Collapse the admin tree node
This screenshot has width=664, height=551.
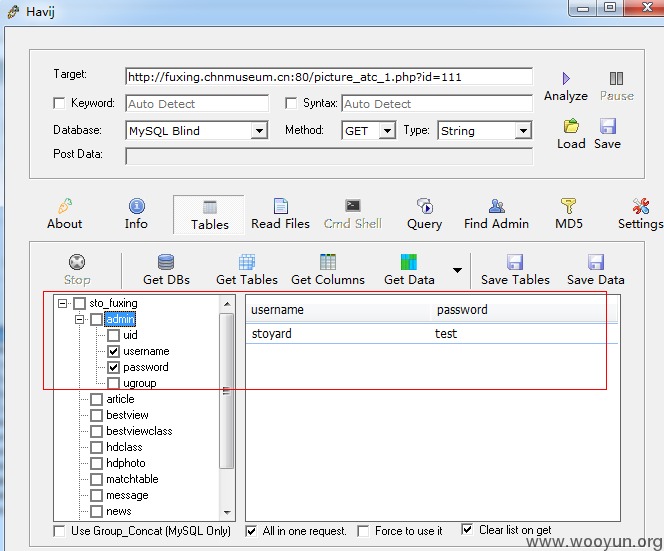pyautogui.click(x=79, y=319)
